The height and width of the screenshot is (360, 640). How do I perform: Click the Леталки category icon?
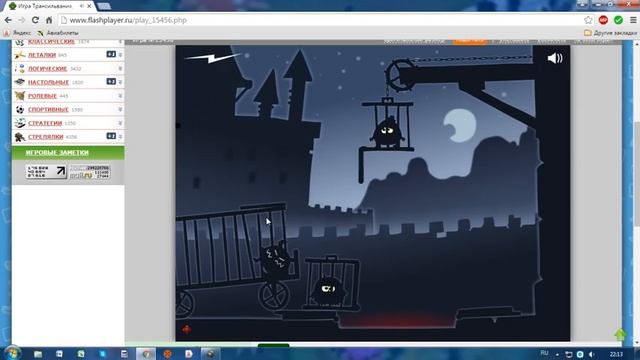pos(20,55)
